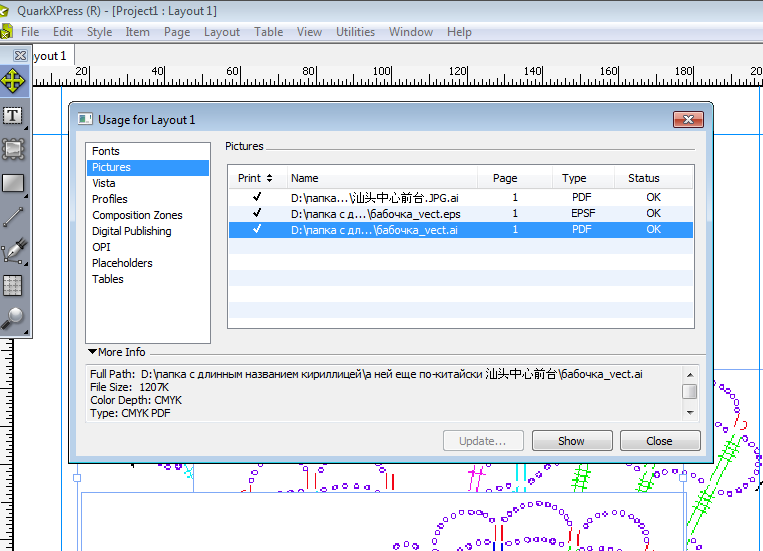Click the QuarkXPress document icon in menu bar

click(x=6, y=32)
